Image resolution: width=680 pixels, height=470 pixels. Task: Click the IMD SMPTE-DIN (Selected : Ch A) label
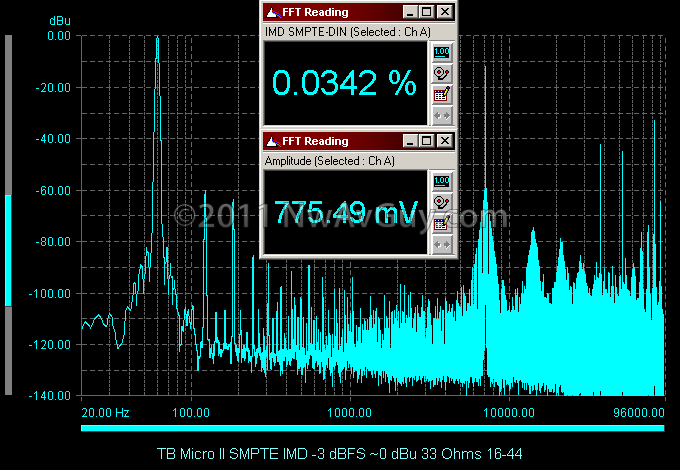pyautogui.click(x=348, y=32)
